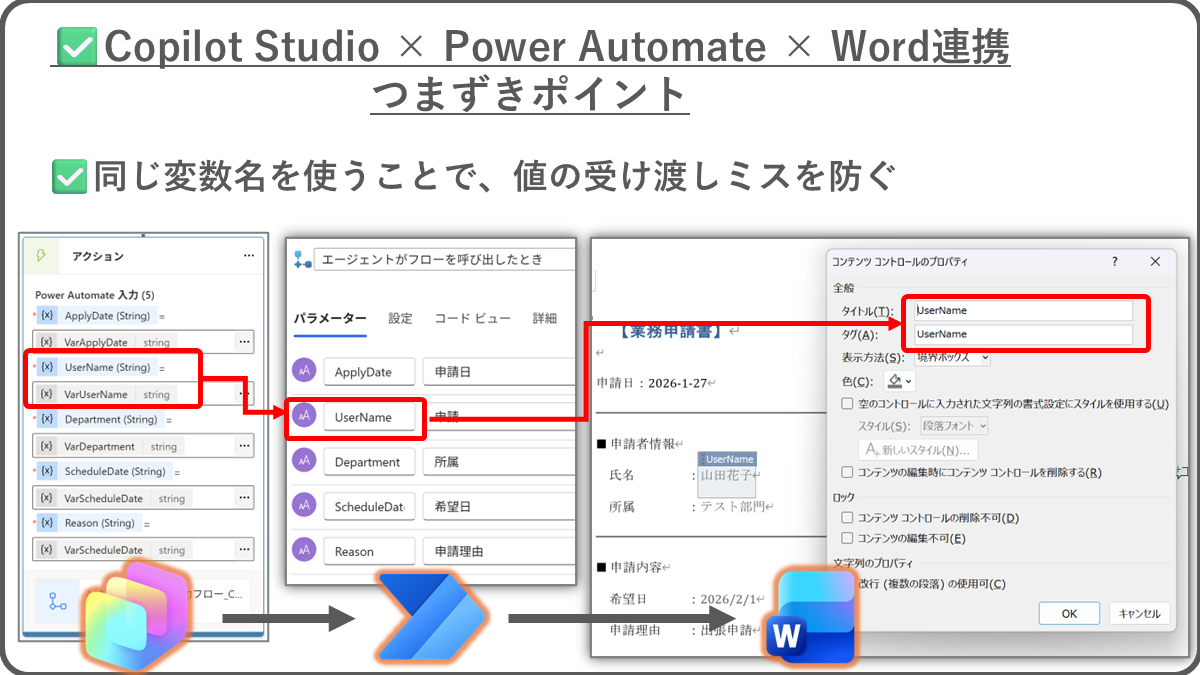Select the 設定 tab
The width and height of the screenshot is (1200, 675).
400,318
